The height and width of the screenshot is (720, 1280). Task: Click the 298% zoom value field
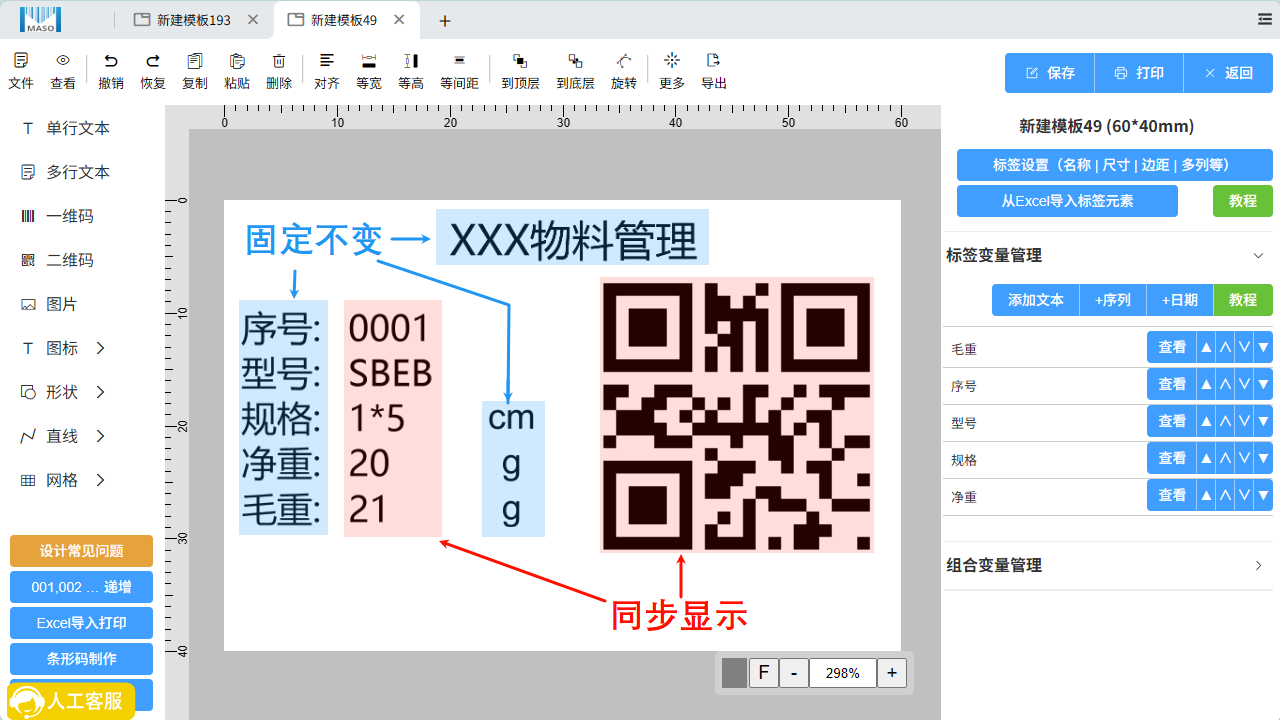(x=843, y=673)
